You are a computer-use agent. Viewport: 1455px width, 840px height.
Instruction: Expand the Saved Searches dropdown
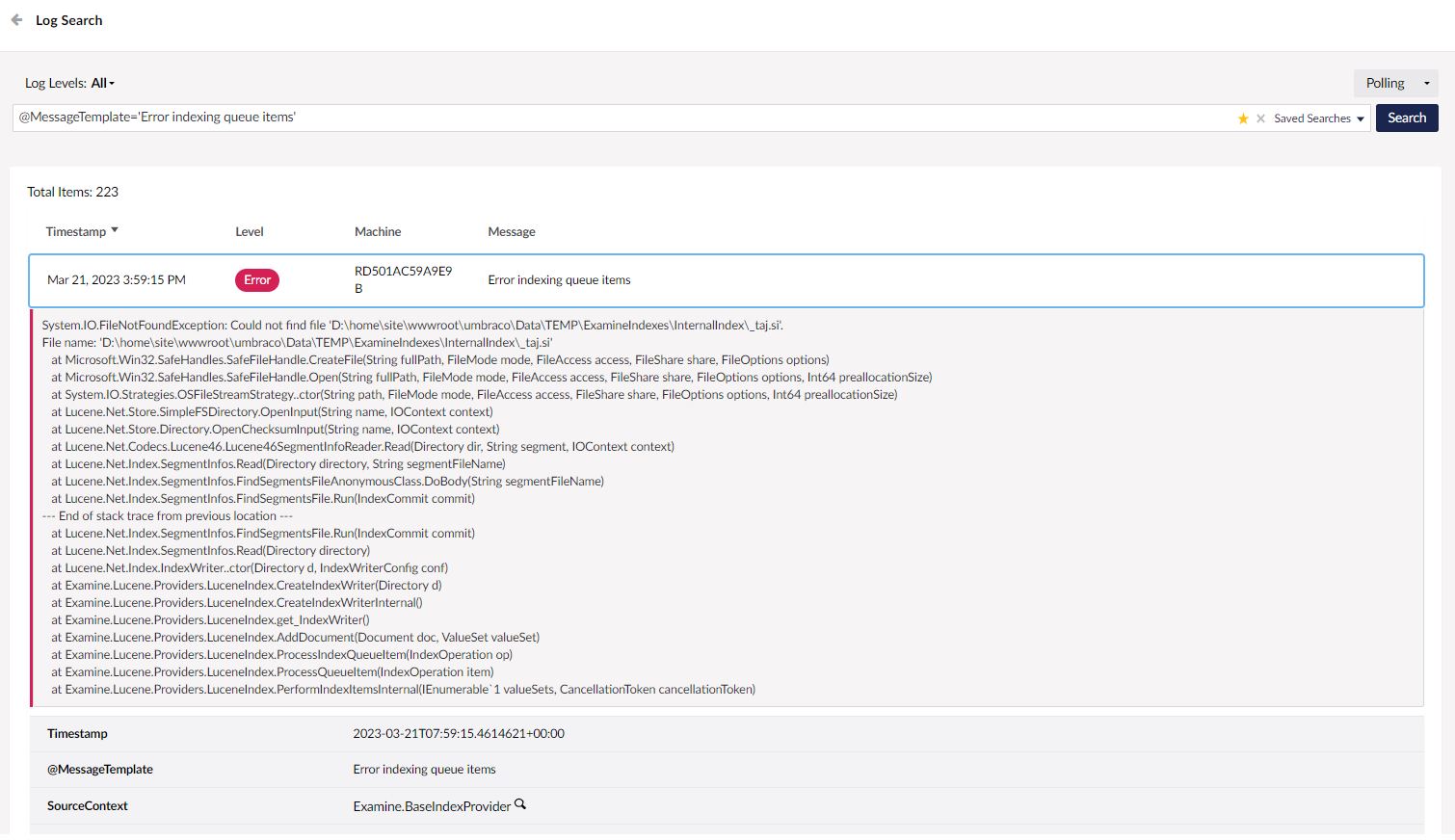1319,118
